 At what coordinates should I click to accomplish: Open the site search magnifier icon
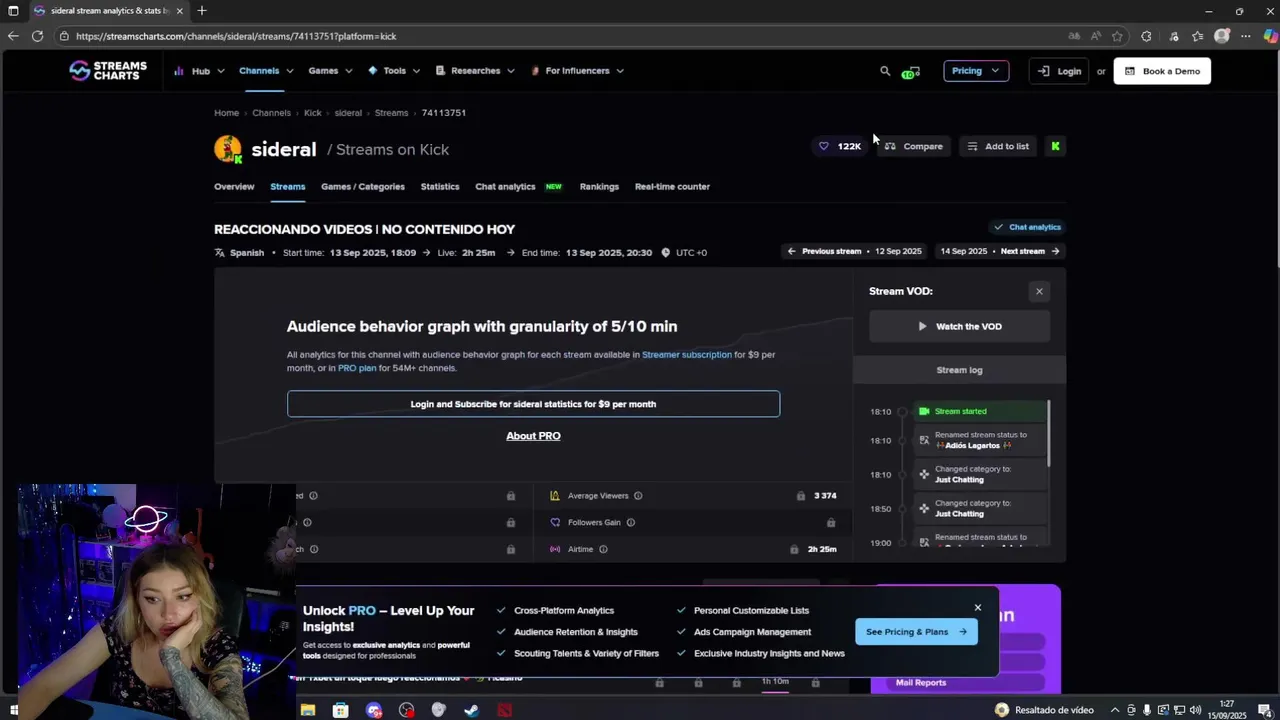pyautogui.click(x=885, y=71)
